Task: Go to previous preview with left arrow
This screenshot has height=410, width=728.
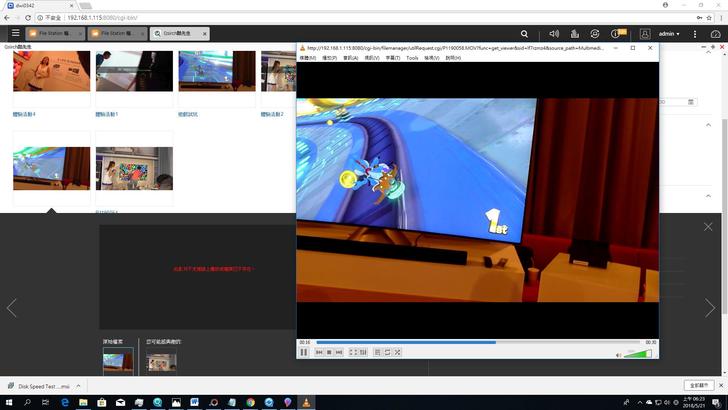Action: pyautogui.click(x=12, y=308)
